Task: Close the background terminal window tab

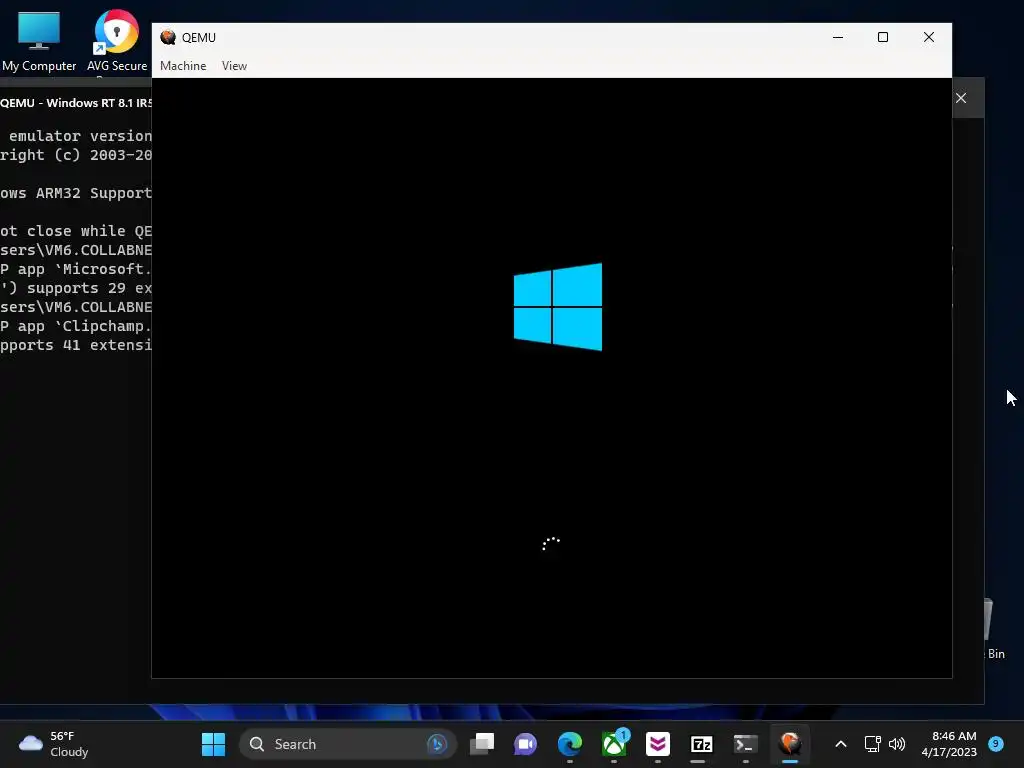Action: [x=961, y=98]
